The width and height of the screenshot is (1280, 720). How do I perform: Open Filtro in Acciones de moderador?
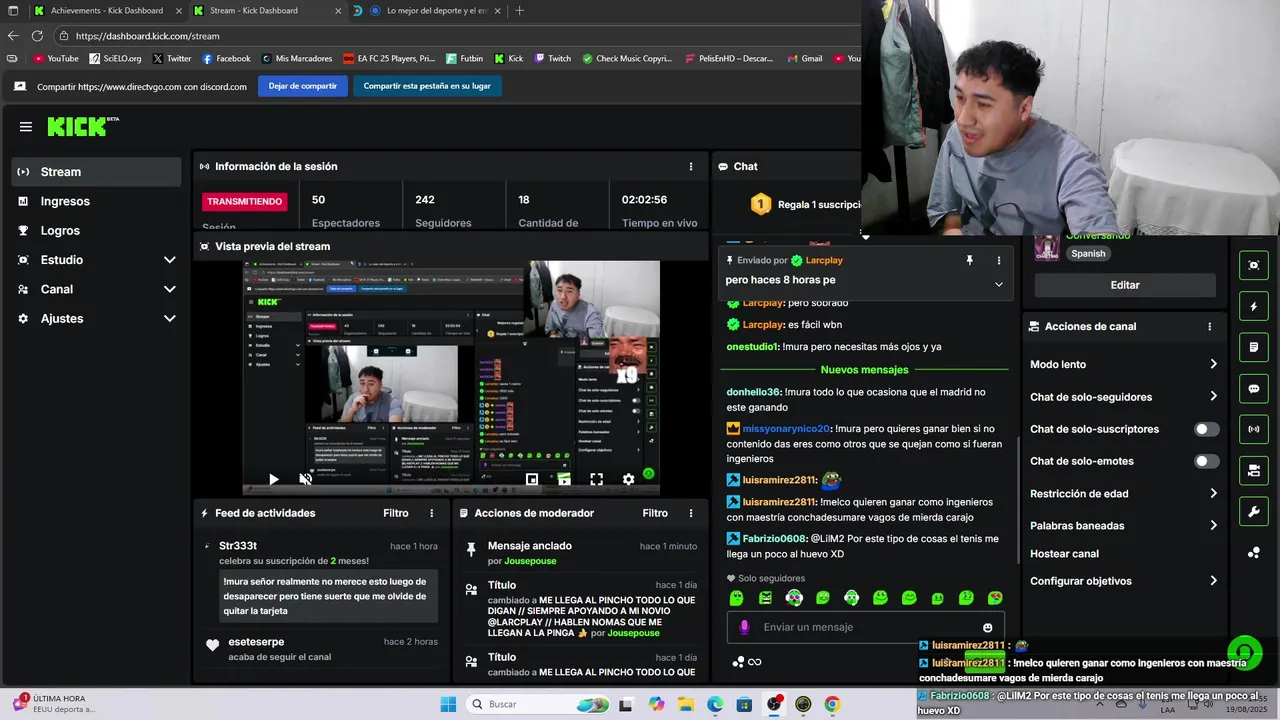tap(655, 513)
